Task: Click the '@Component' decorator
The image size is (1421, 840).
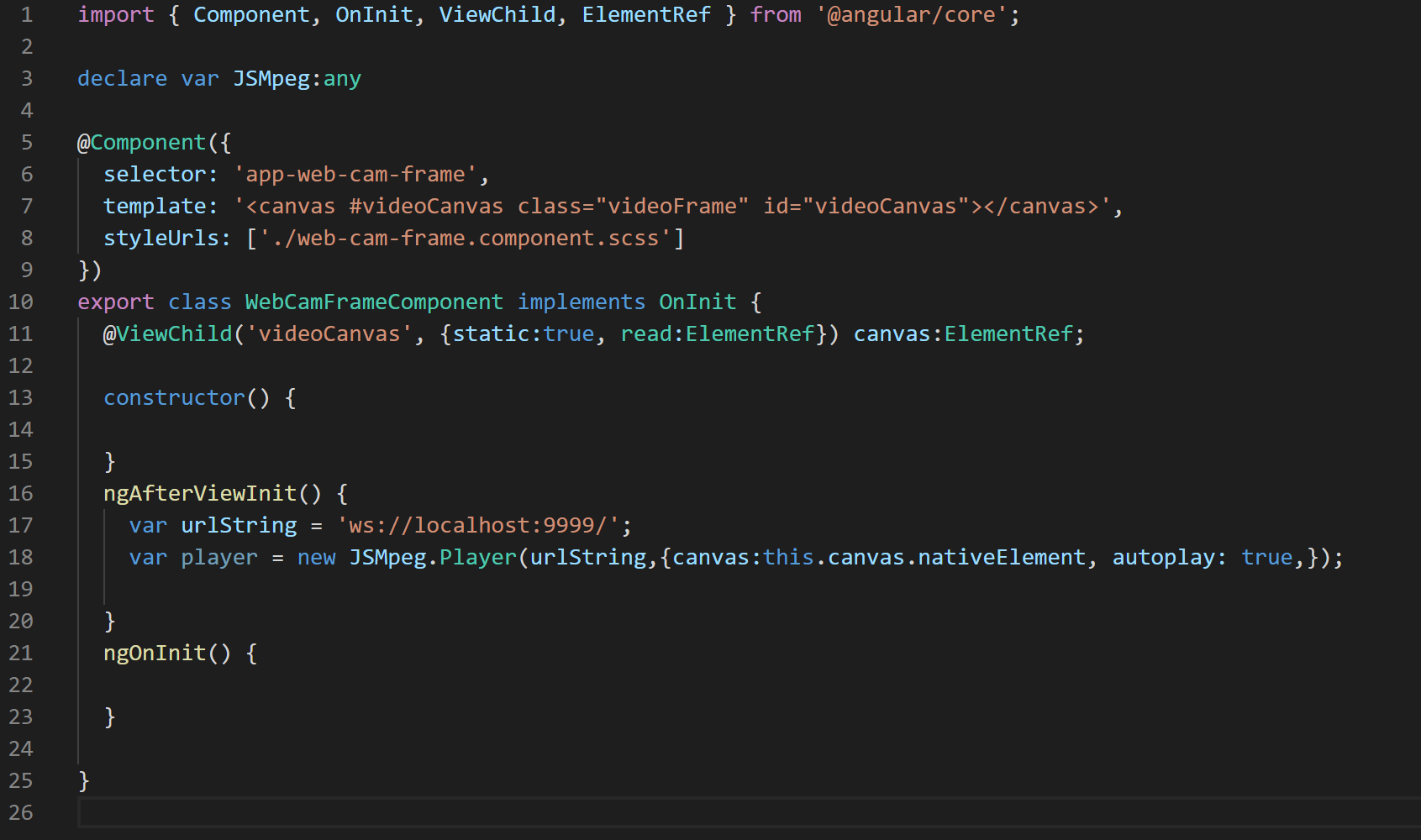Action: click(142, 143)
